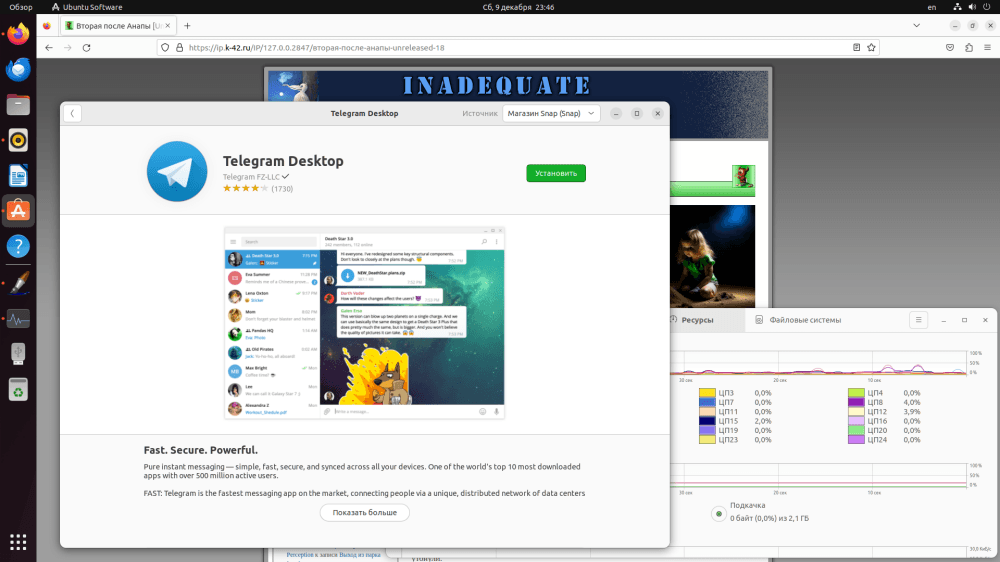Image resolution: width=1000 pixels, height=562 pixels.
Task: Close the Вторая после Анапы Firefox tab
Action: (x=168, y=26)
